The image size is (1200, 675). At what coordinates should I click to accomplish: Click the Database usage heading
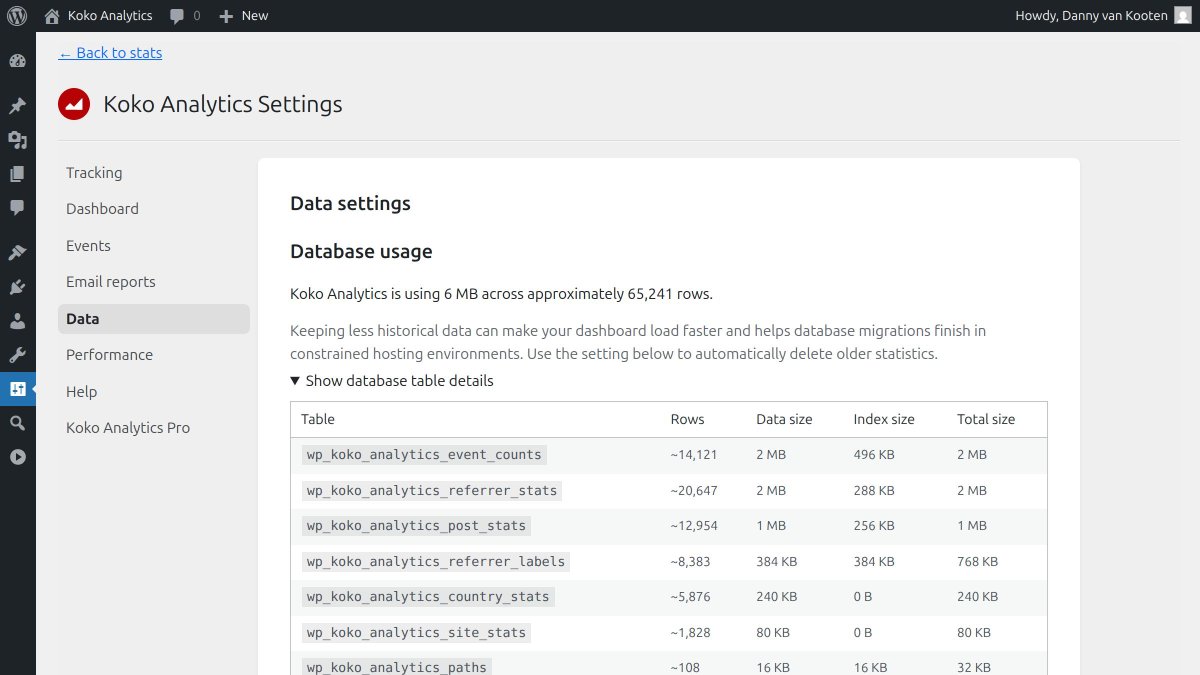pos(361,252)
